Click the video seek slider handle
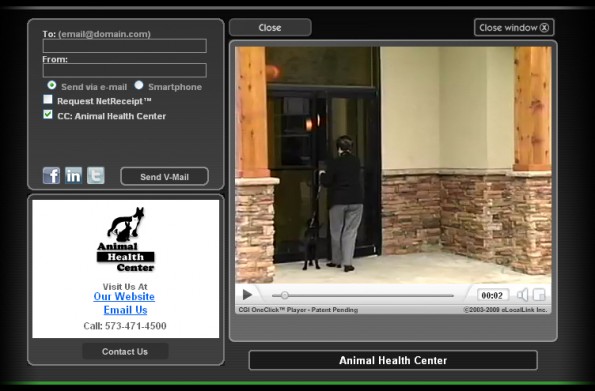Image resolution: width=595 pixels, height=391 pixels. (285, 295)
